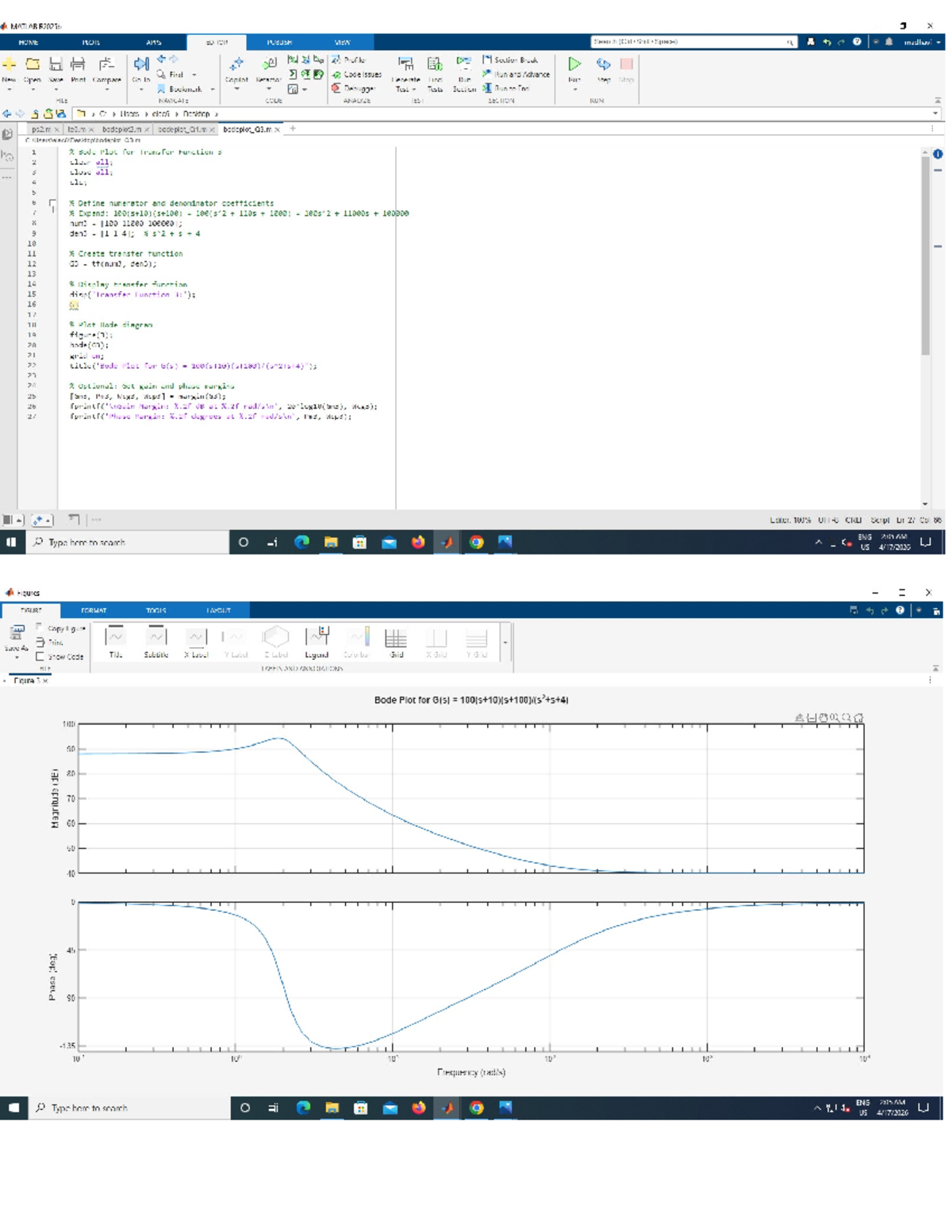Click the New file icon in MATLAB
Image resolution: width=952 pixels, height=1232 pixels.
(10, 64)
